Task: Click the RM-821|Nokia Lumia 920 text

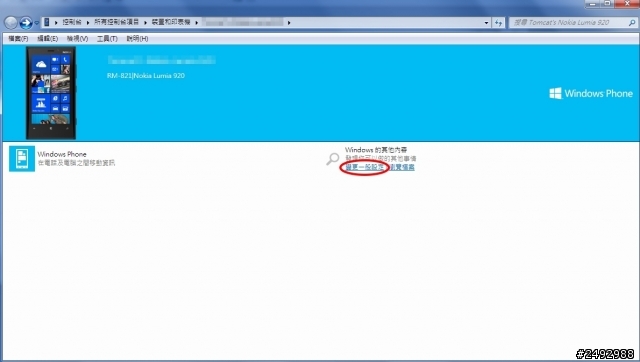Action: pos(146,76)
